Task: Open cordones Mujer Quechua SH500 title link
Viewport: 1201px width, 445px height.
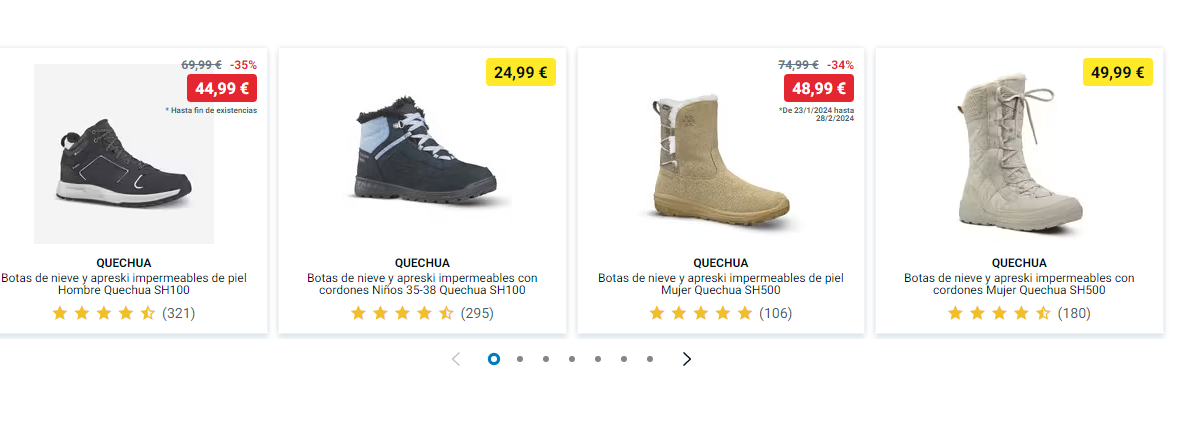Action: coord(1019,284)
